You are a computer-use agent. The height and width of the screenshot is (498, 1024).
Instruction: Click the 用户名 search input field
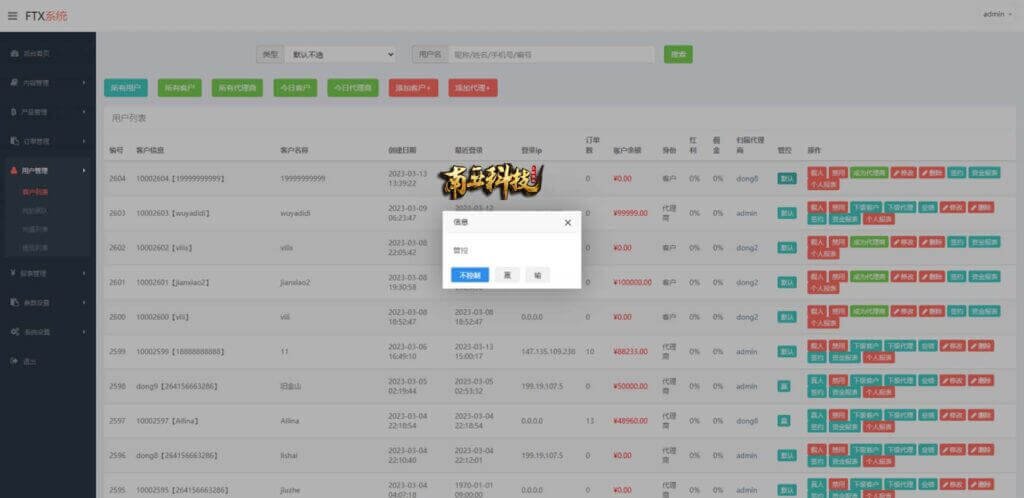(x=552, y=54)
